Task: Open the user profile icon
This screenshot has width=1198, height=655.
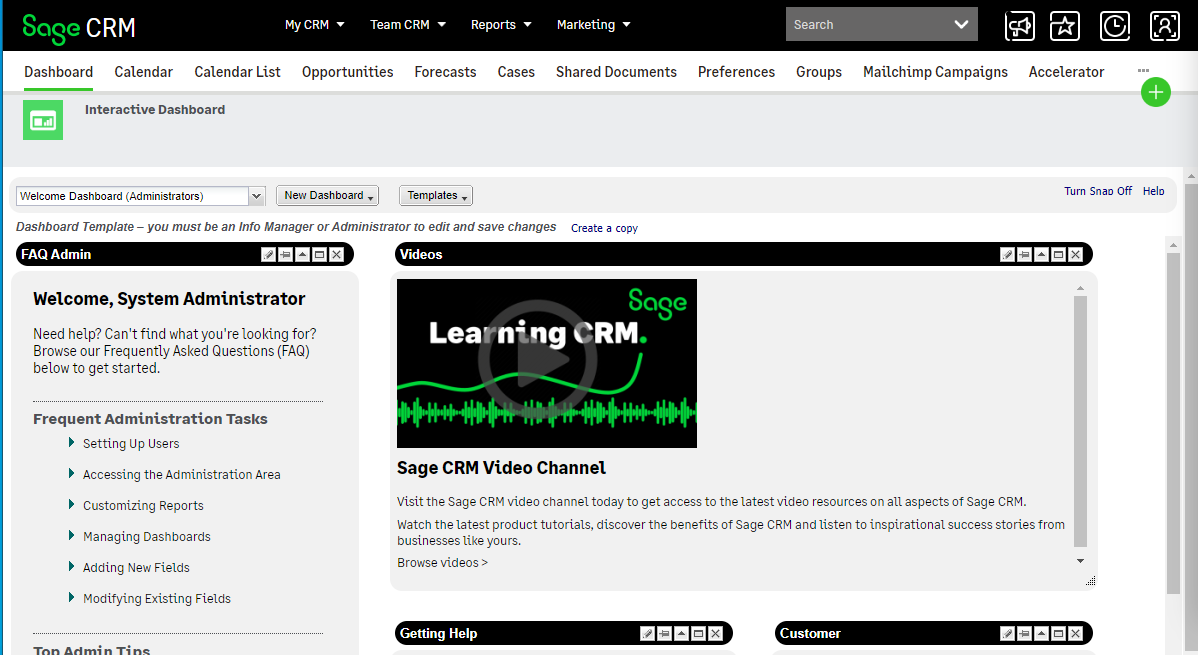Action: click(x=1164, y=26)
